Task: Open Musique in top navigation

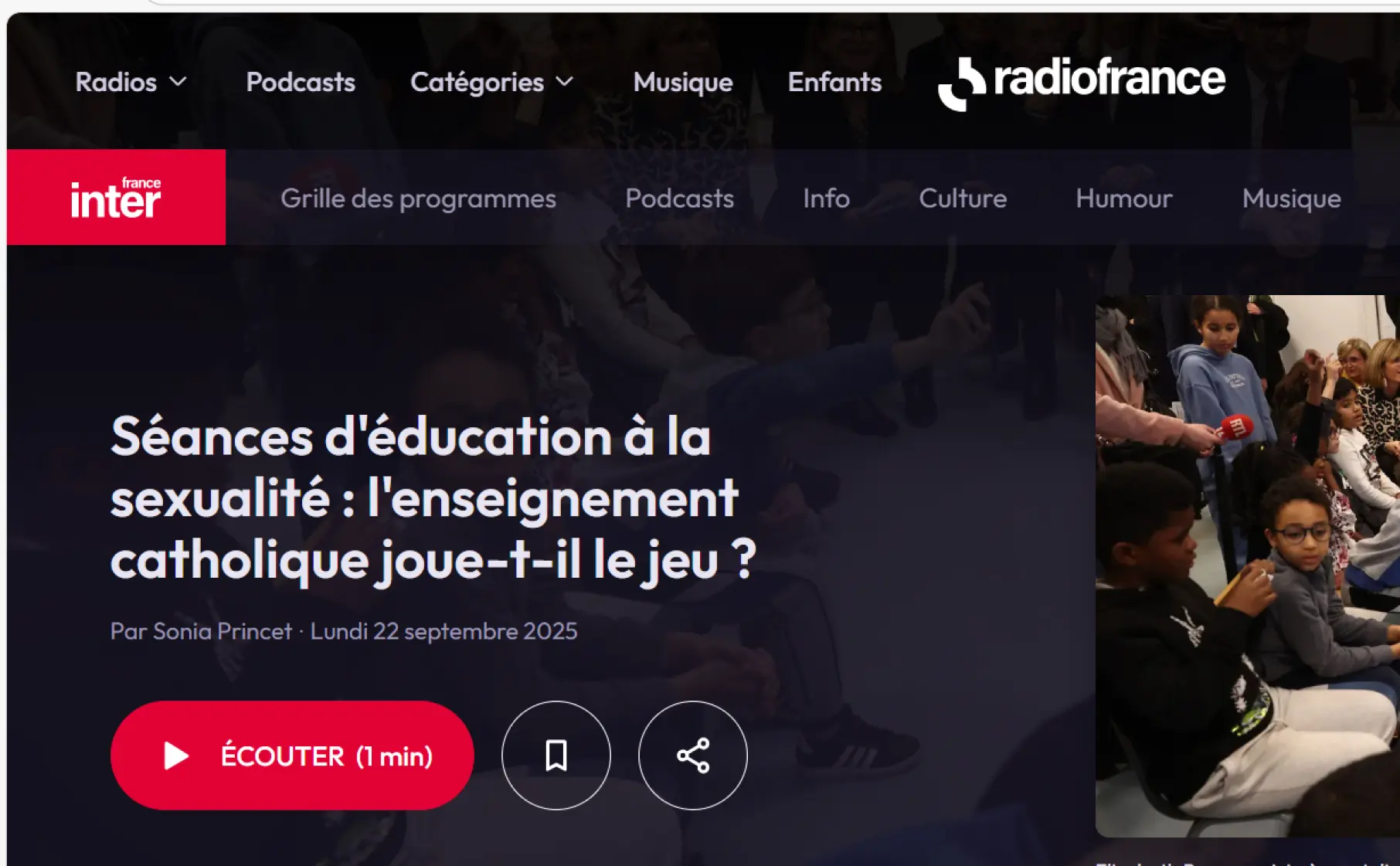Action: pyautogui.click(x=683, y=82)
